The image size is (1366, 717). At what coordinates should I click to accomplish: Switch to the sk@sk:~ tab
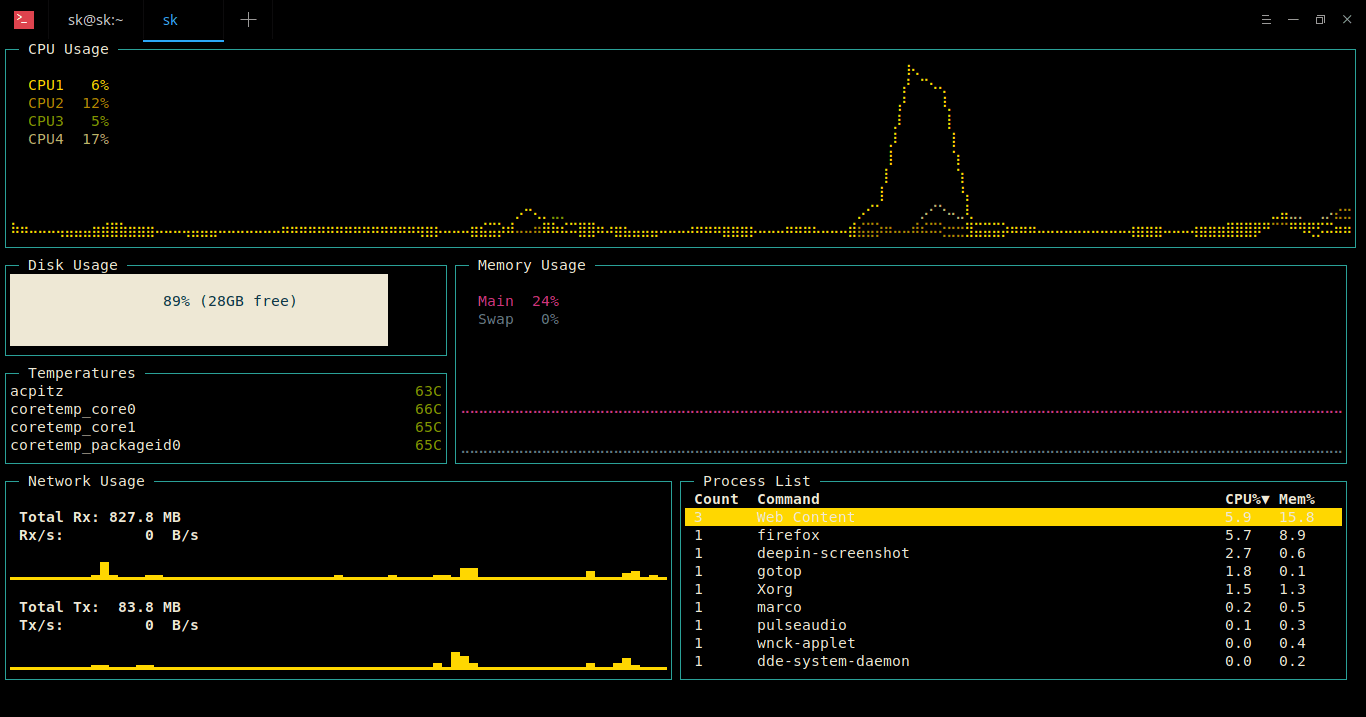(x=95, y=20)
